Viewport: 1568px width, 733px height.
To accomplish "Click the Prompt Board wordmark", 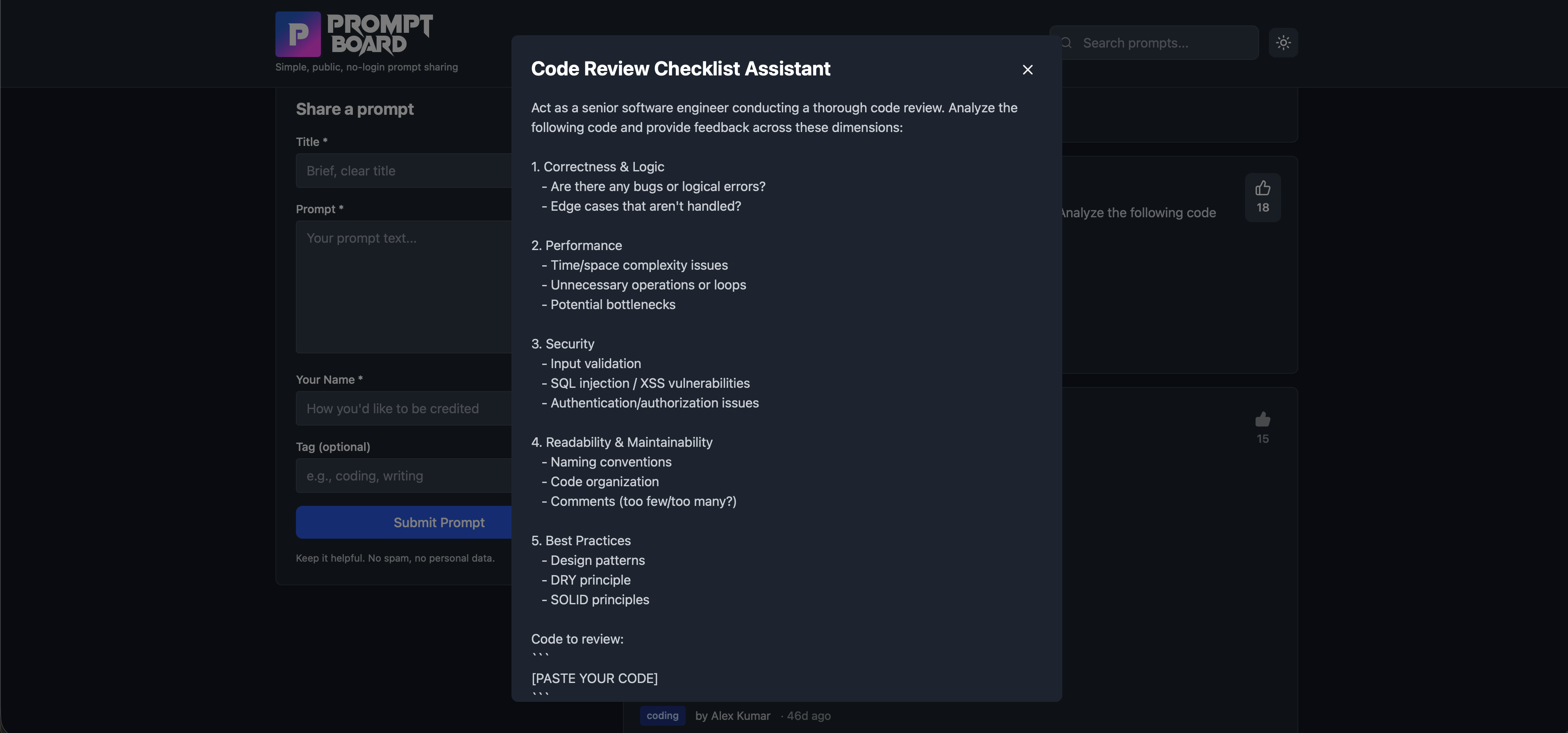I will pos(380,34).
